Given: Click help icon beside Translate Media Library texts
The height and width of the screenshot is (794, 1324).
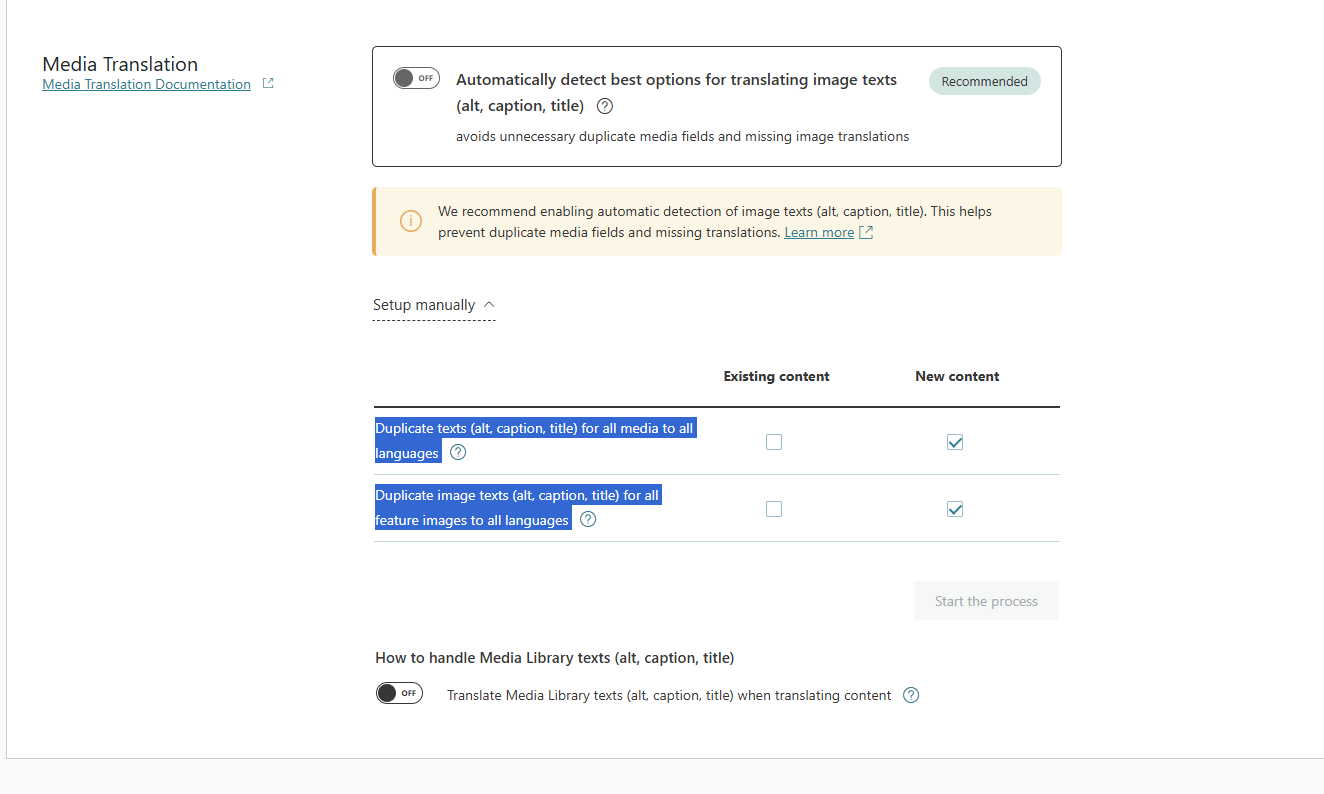Looking at the screenshot, I should (x=911, y=696).
